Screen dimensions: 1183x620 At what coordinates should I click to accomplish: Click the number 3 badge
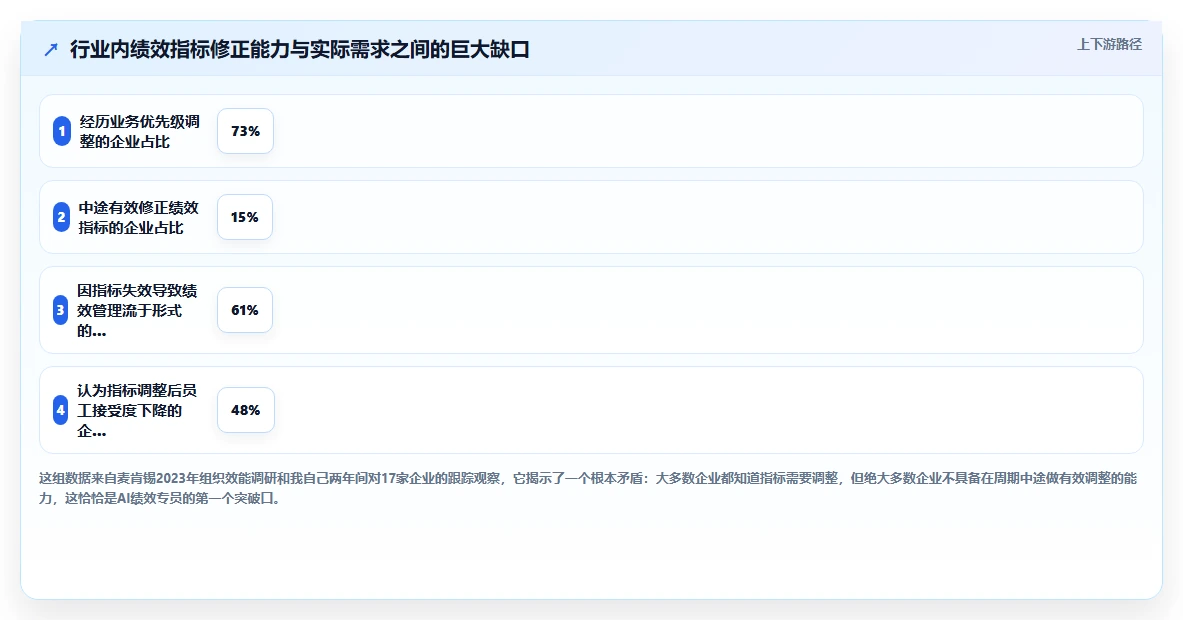pos(60,310)
